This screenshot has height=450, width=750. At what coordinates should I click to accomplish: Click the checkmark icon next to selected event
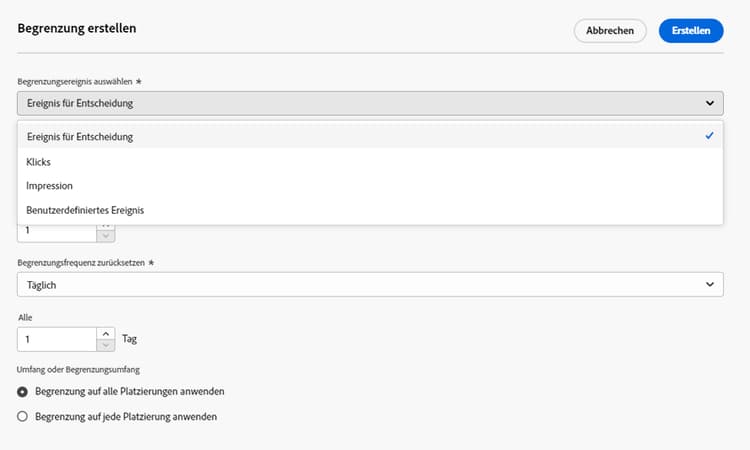click(x=709, y=136)
